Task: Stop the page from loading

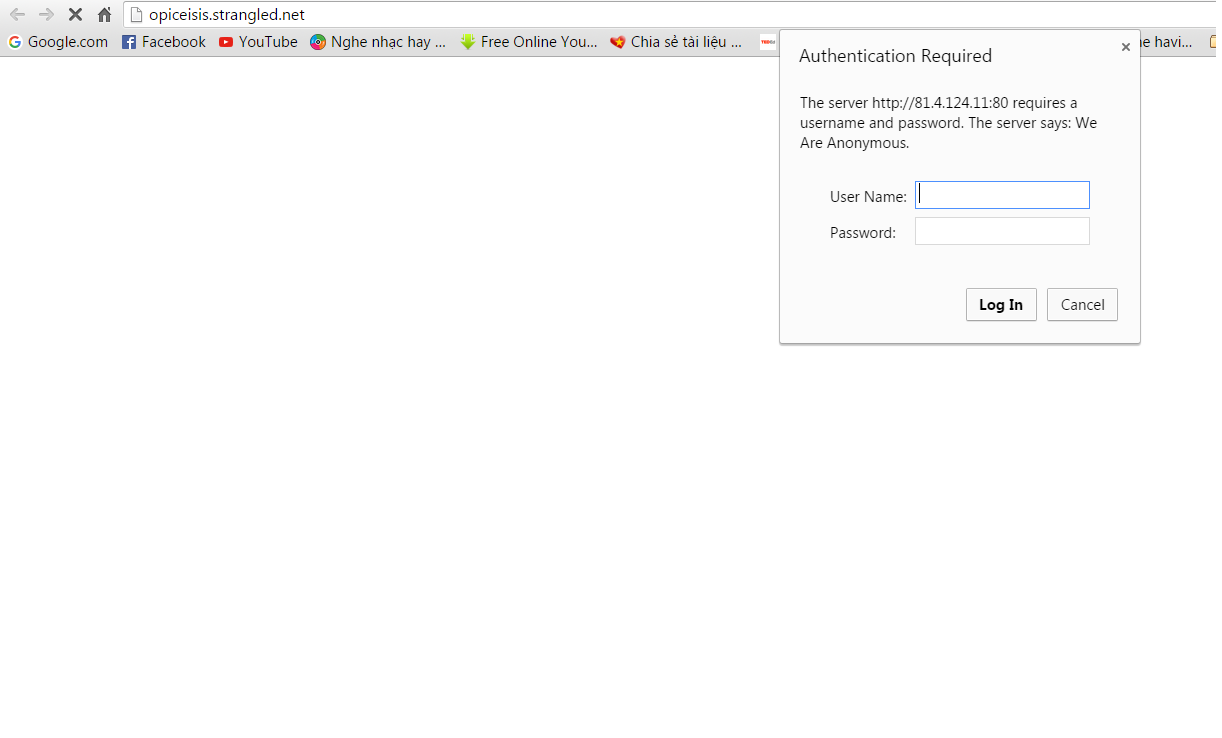Action: (x=75, y=15)
